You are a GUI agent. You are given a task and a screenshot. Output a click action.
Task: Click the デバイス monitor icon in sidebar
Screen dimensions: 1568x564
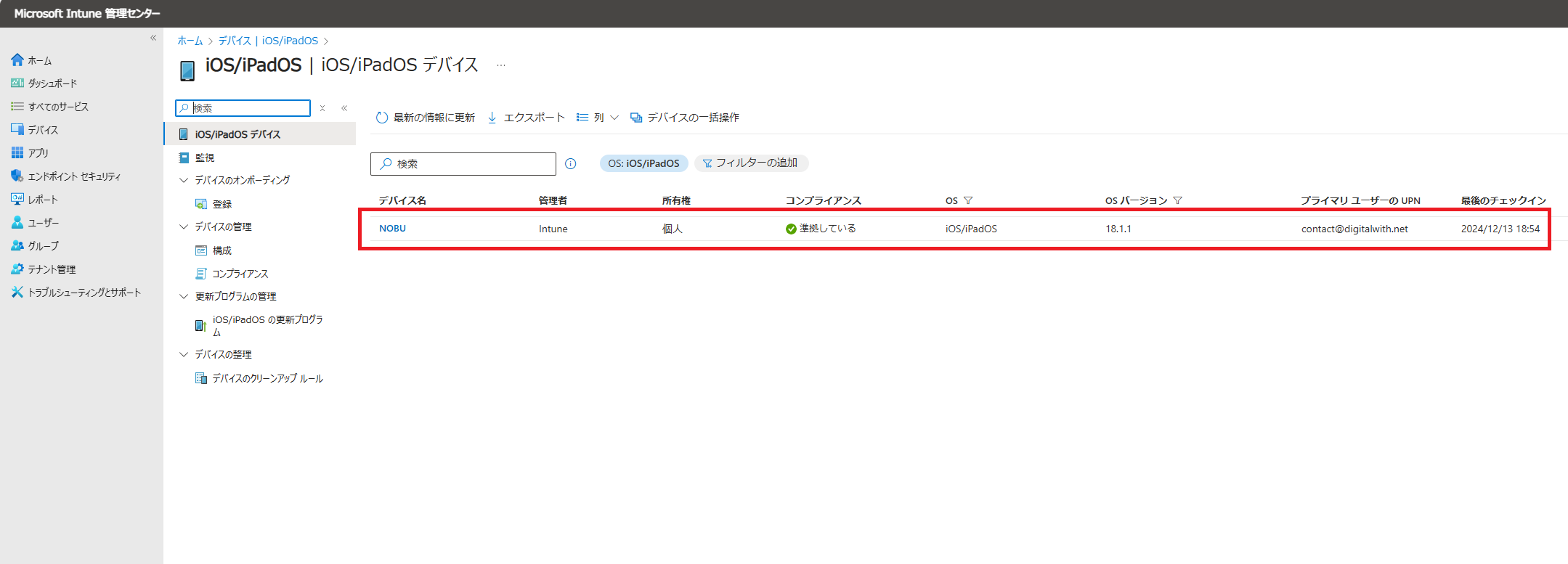(x=17, y=129)
